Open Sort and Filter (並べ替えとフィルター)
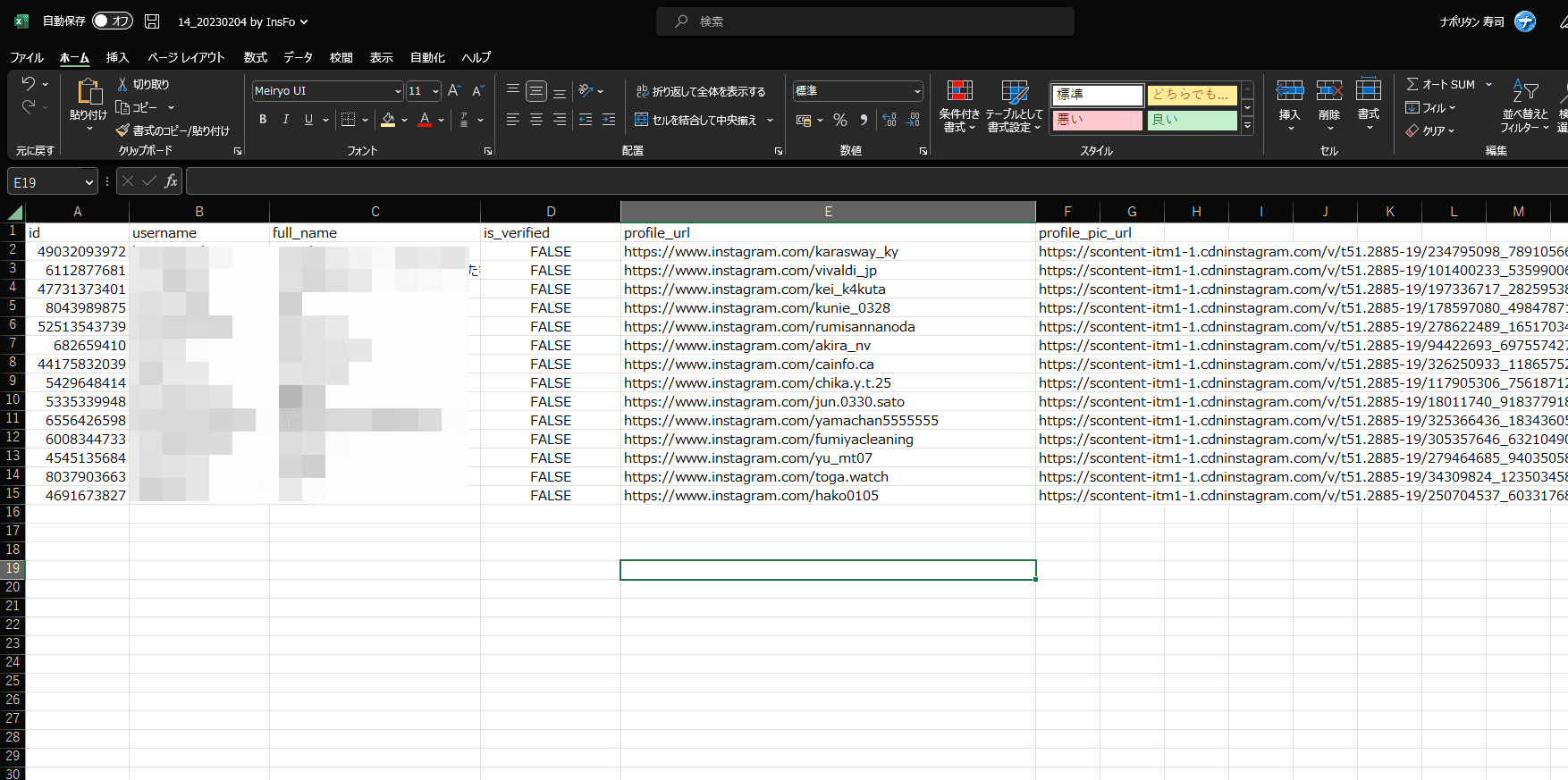Viewport: 1568px width, 780px height. 1524,105
